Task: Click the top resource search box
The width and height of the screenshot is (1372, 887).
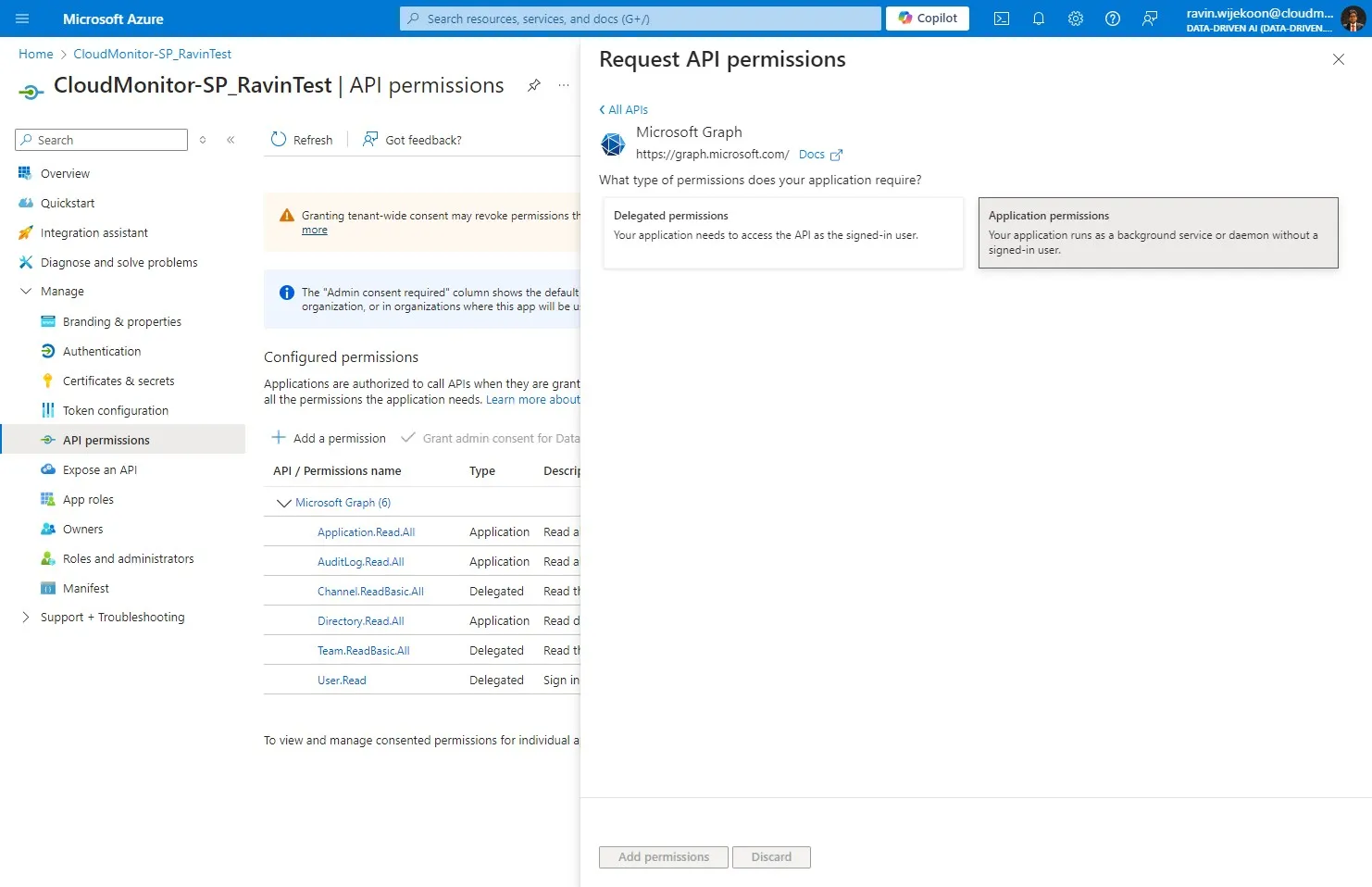Action: (641, 19)
